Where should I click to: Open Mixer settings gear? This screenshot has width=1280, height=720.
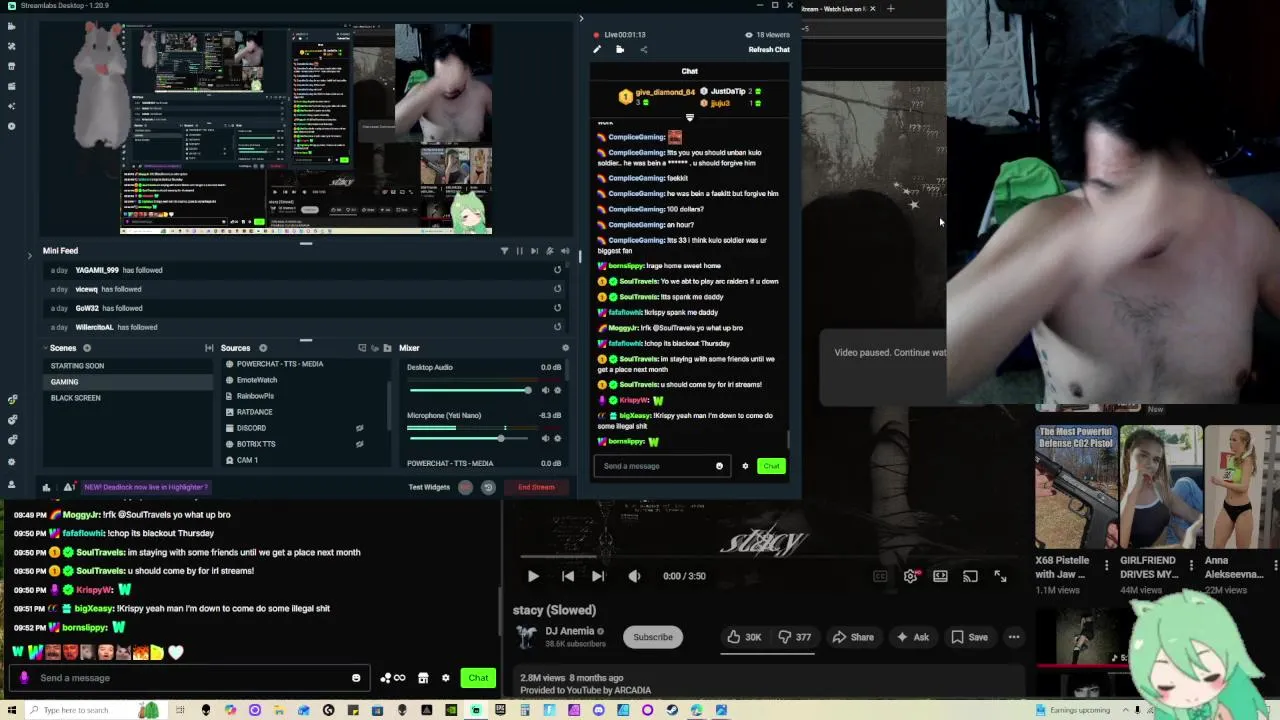(x=565, y=348)
